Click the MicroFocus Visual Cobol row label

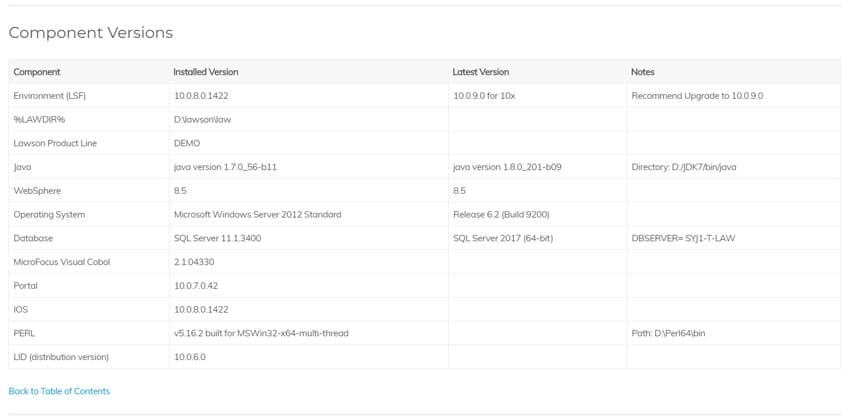click(x=62, y=262)
